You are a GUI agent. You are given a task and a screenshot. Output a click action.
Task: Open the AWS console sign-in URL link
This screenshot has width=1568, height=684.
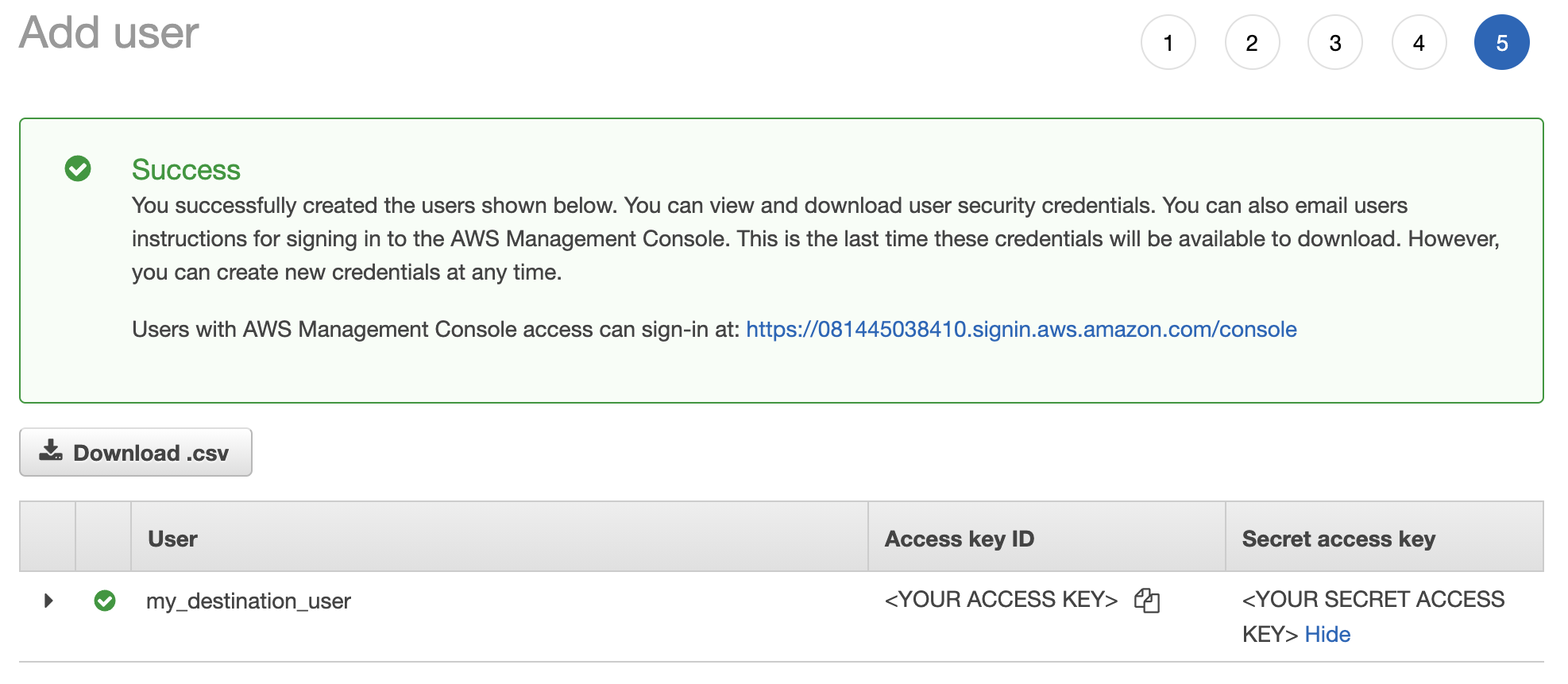[x=1022, y=329]
